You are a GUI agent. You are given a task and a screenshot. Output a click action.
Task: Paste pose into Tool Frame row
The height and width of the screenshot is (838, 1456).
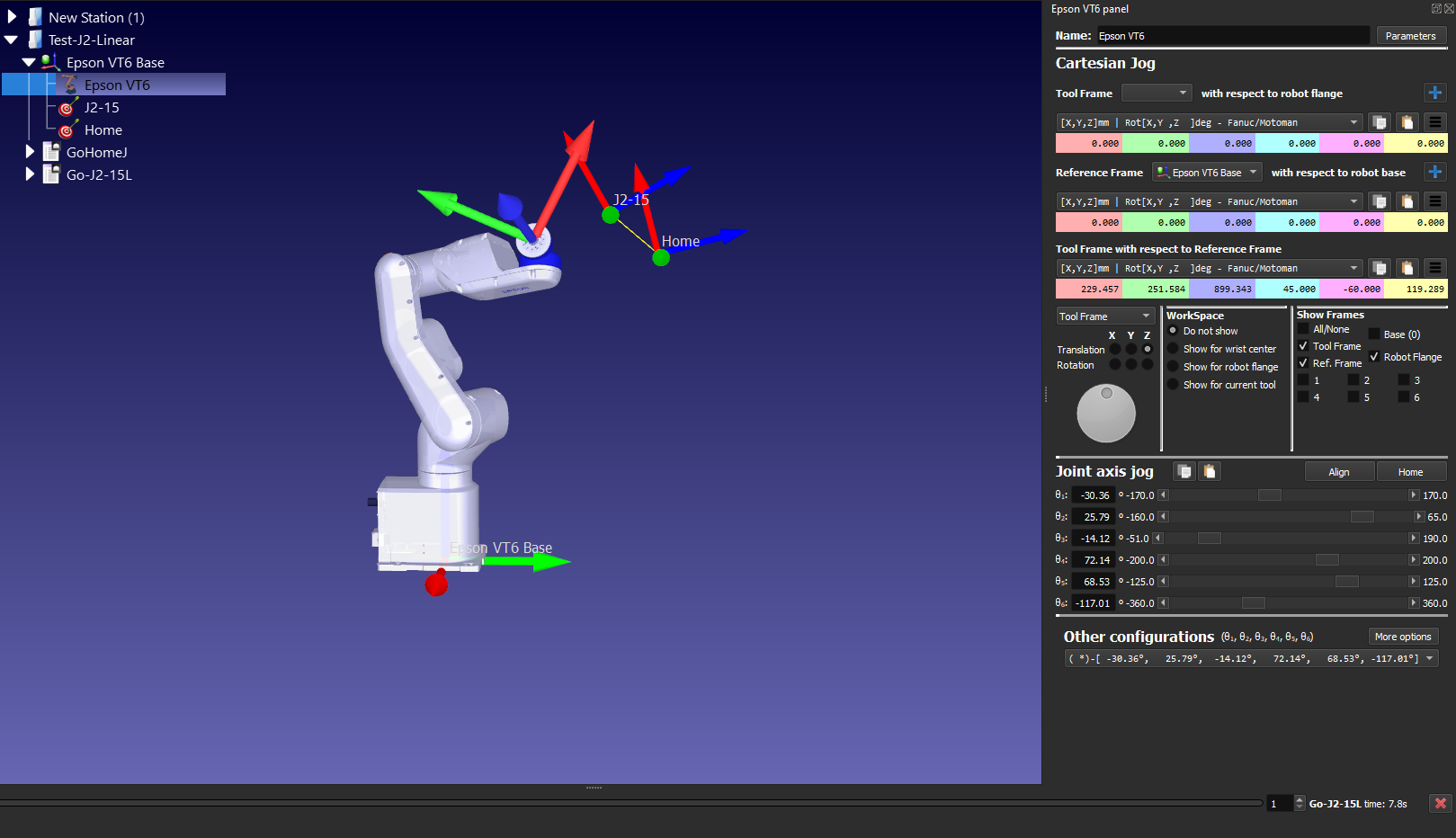point(1407,122)
